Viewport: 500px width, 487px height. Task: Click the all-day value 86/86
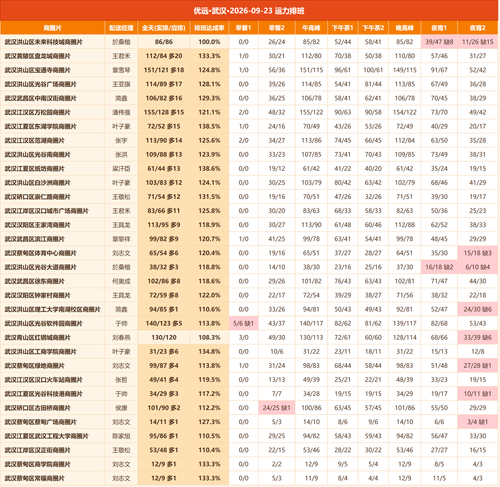tap(164, 42)
